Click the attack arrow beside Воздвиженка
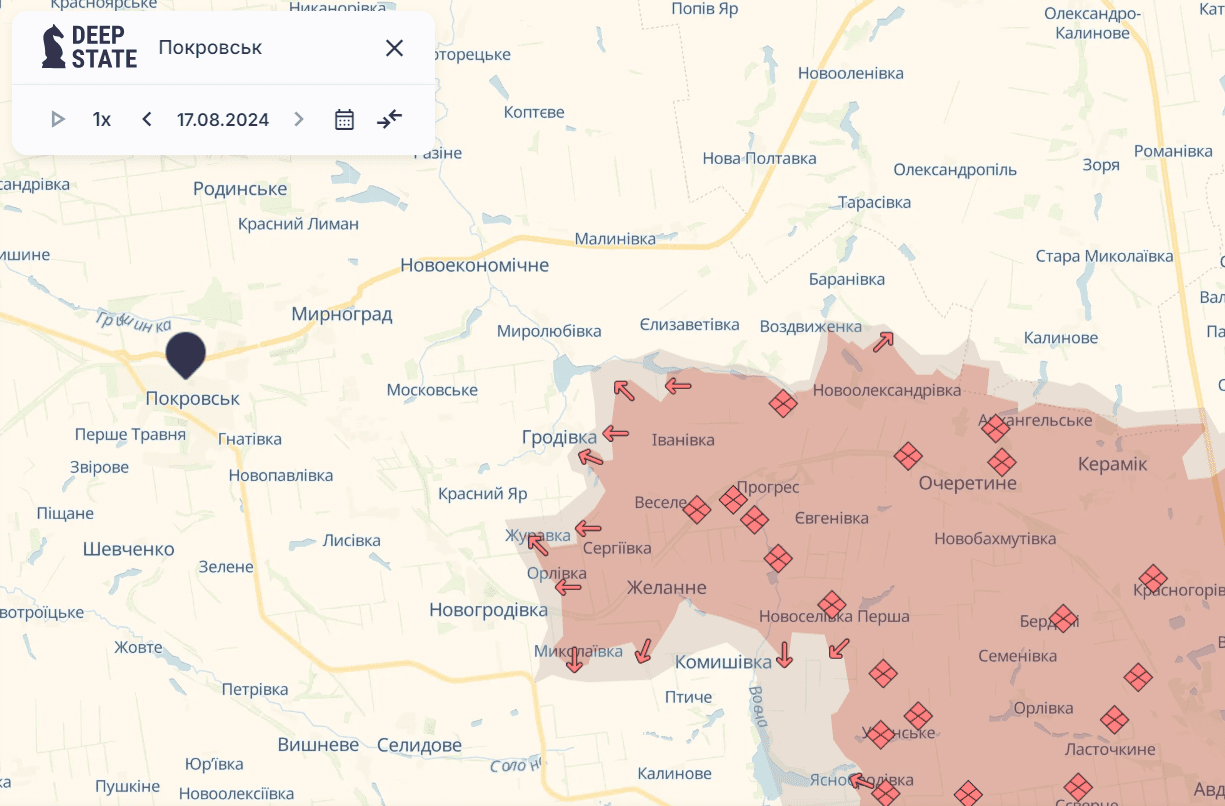1225x806 pixels. pyautogui.click(x=883, y=342)
